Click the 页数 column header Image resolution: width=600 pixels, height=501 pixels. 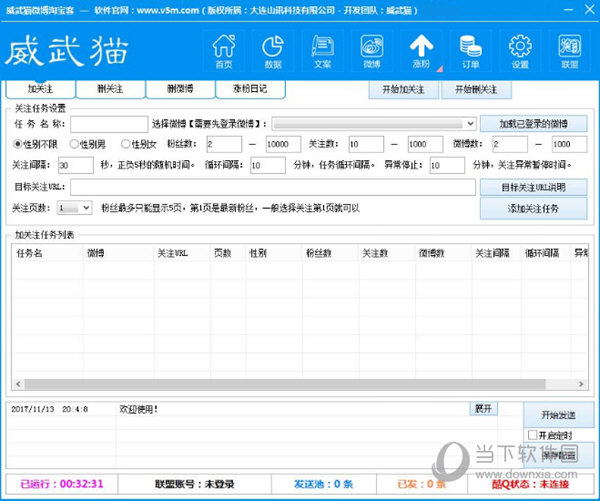(228, 253)
